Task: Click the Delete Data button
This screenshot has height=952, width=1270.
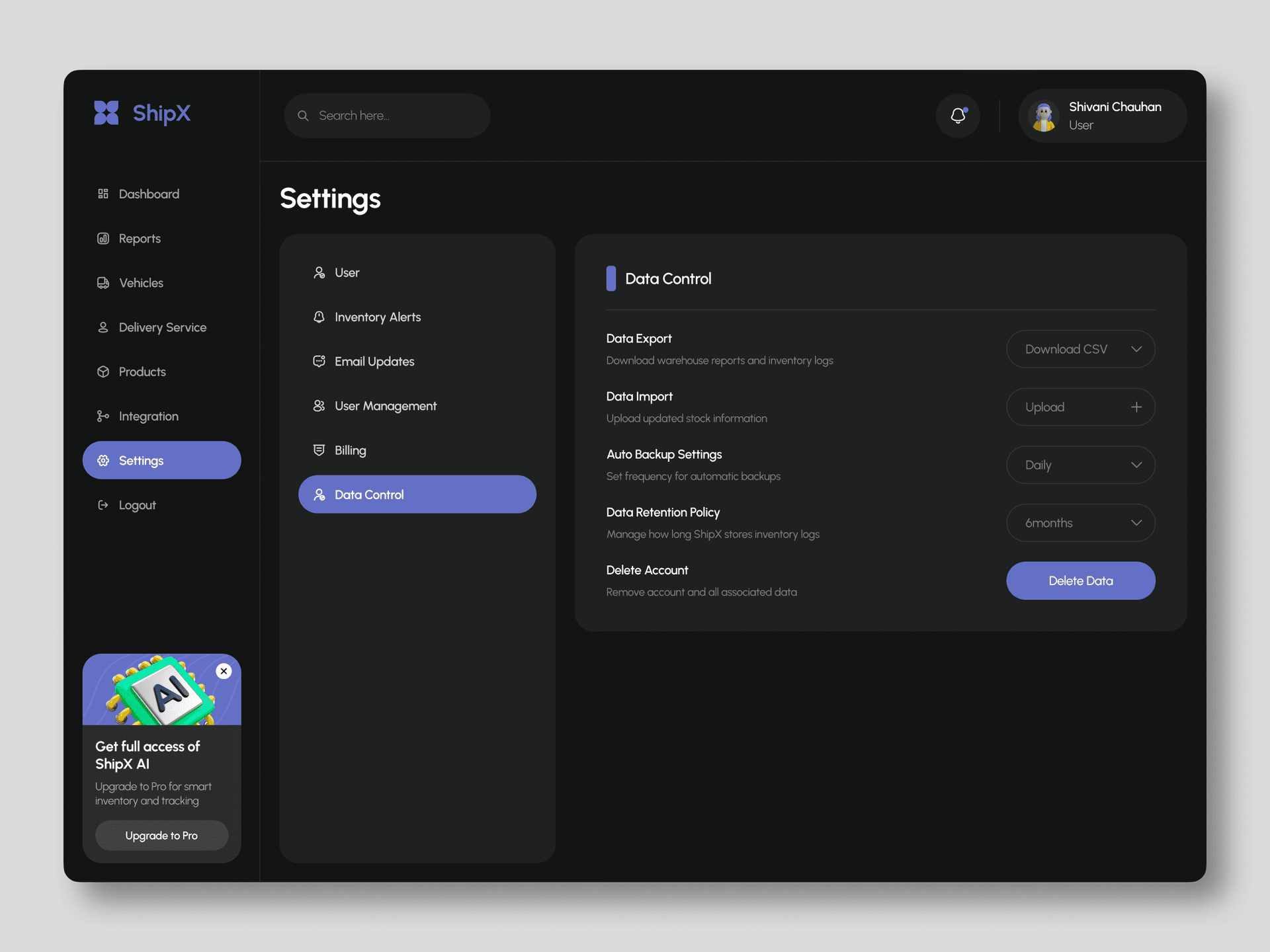Action: (1081, 581)
